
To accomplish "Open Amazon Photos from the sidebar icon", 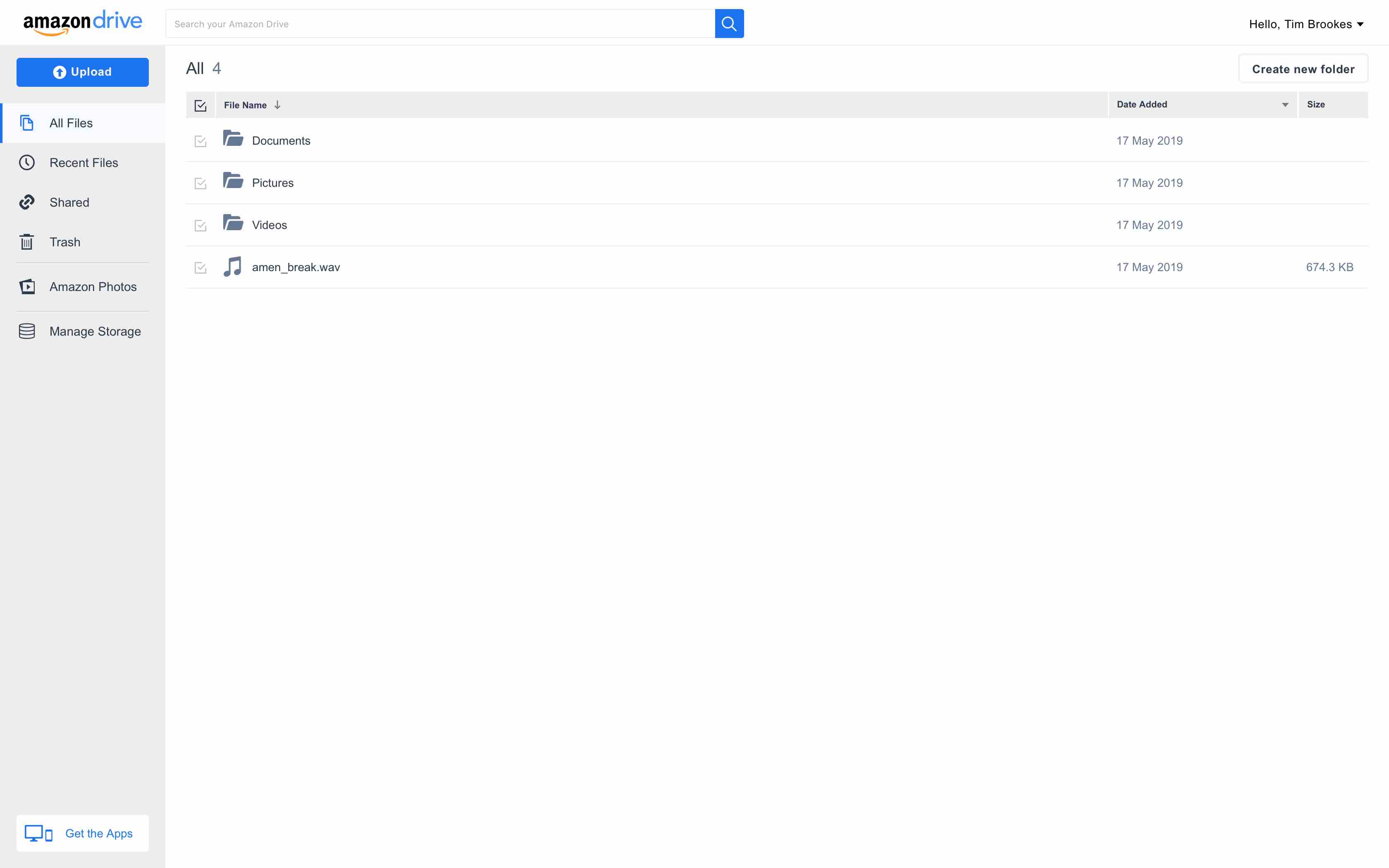I will [27, 286].
